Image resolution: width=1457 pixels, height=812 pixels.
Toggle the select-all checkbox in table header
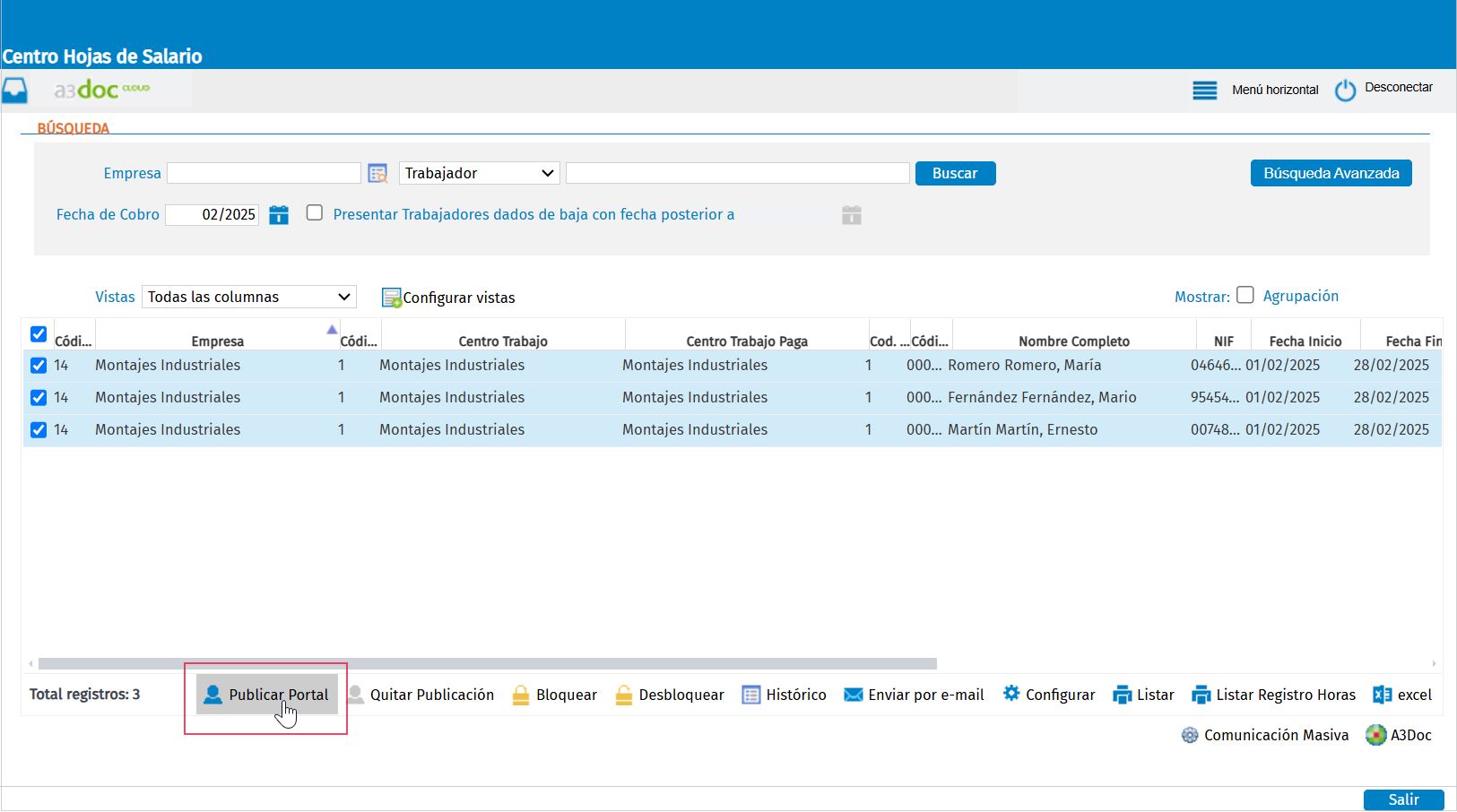coord(39,333)
